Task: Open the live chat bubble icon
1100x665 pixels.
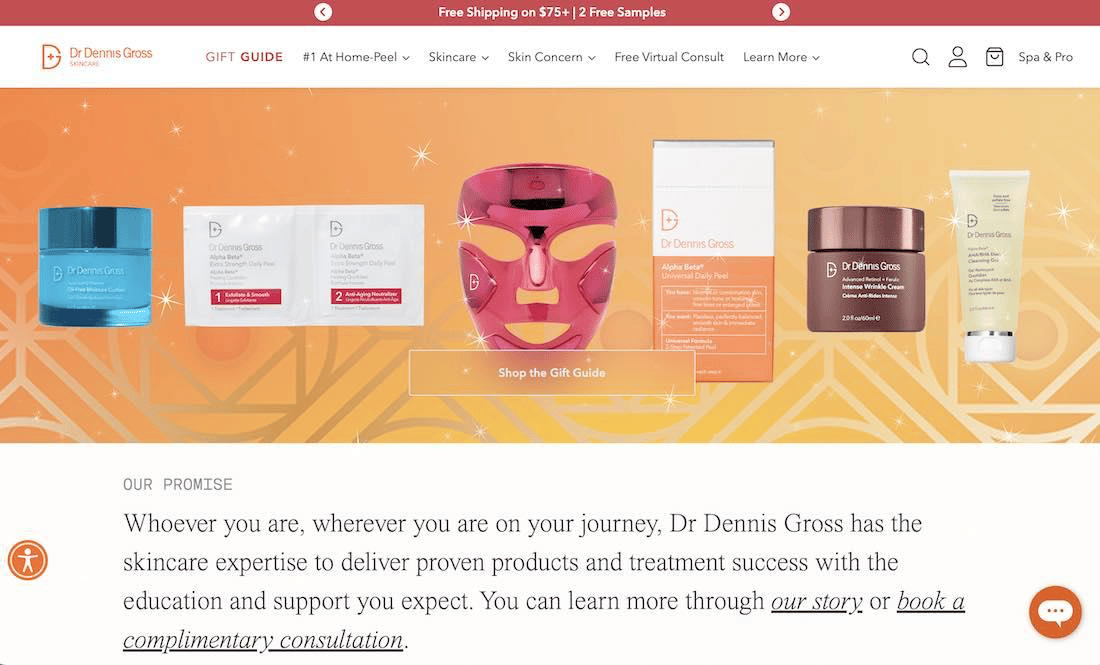Action: (x=1055, y=612)
